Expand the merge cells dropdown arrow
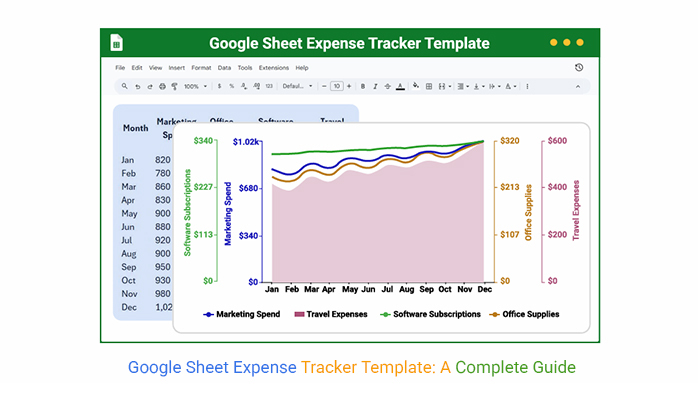The height and width of the screenshot is (400, 698). 450,87
